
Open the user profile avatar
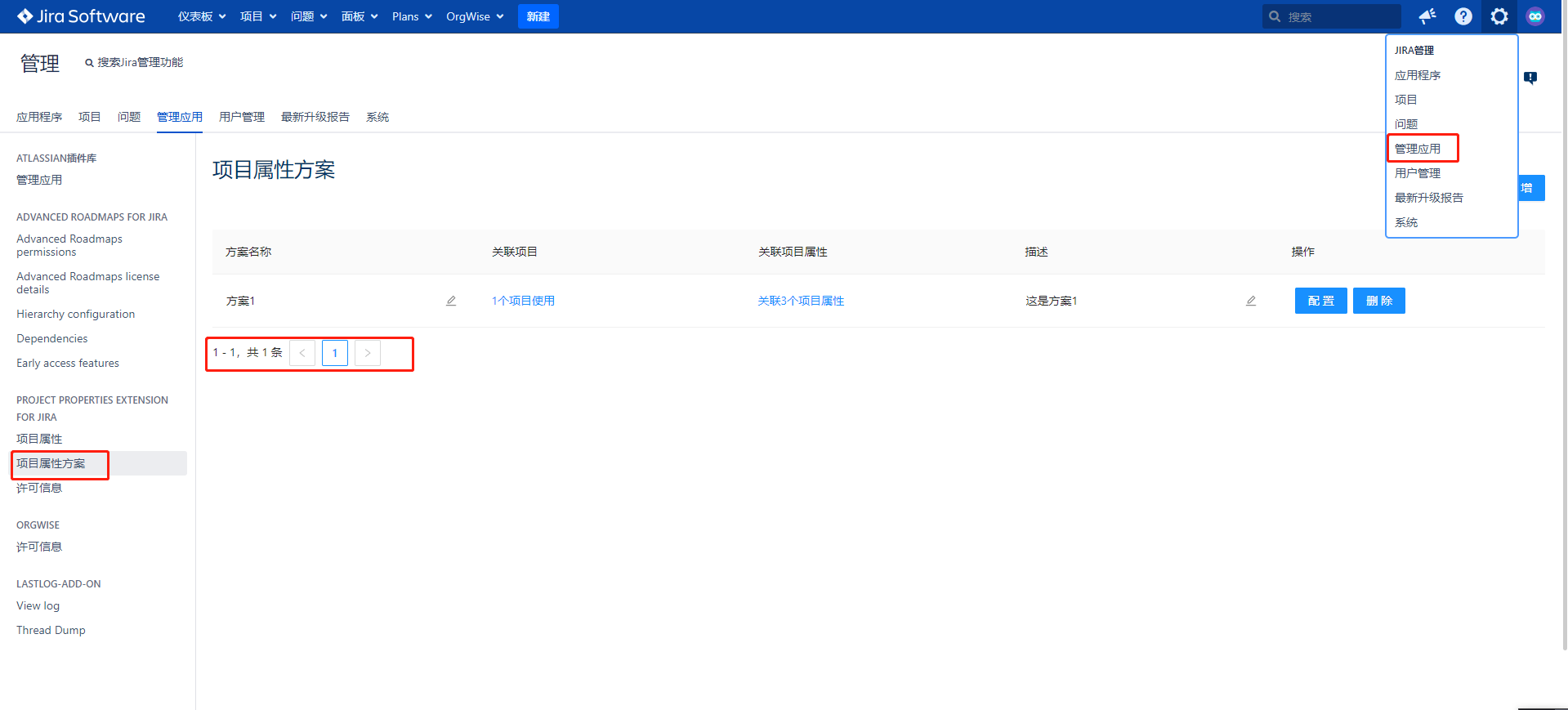[x=1534, y=16]
